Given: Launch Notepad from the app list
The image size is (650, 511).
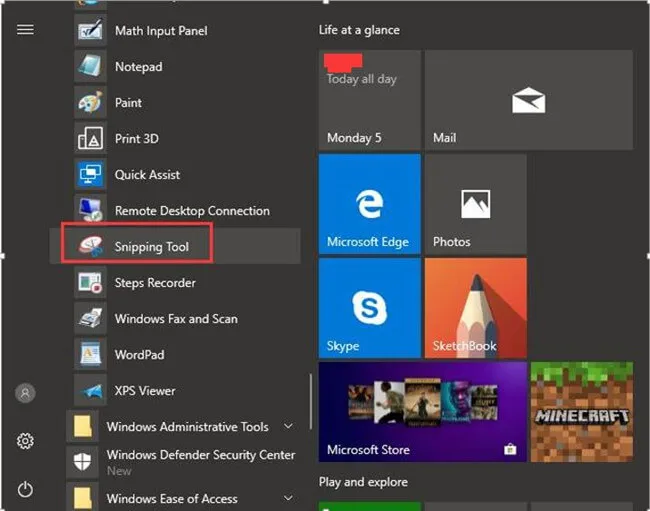Looking at the screenshot, I should (138, 67).
